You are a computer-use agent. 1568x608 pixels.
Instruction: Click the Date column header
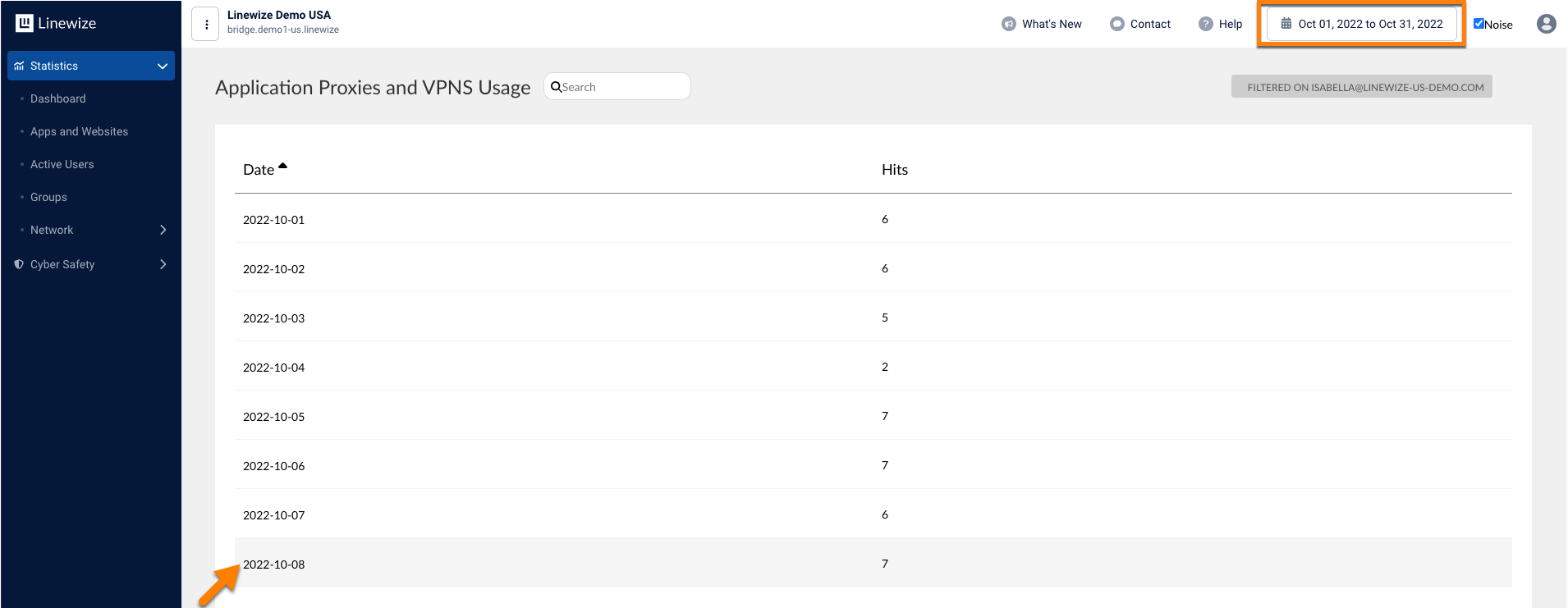point(259,170)
